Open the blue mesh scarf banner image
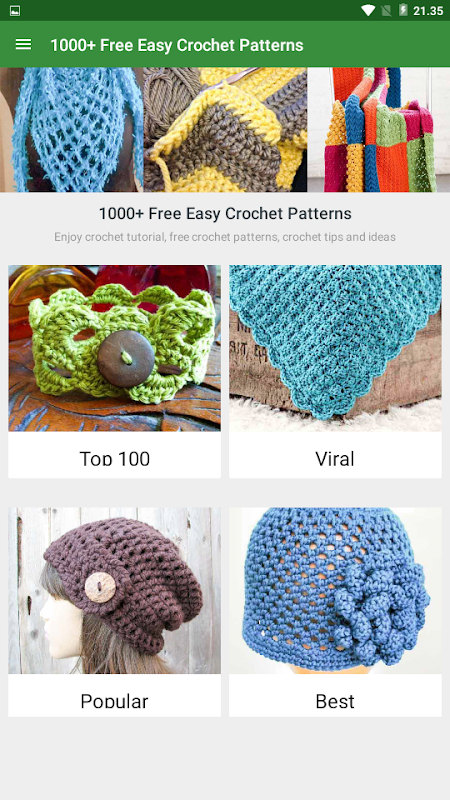 coord(71,130)
